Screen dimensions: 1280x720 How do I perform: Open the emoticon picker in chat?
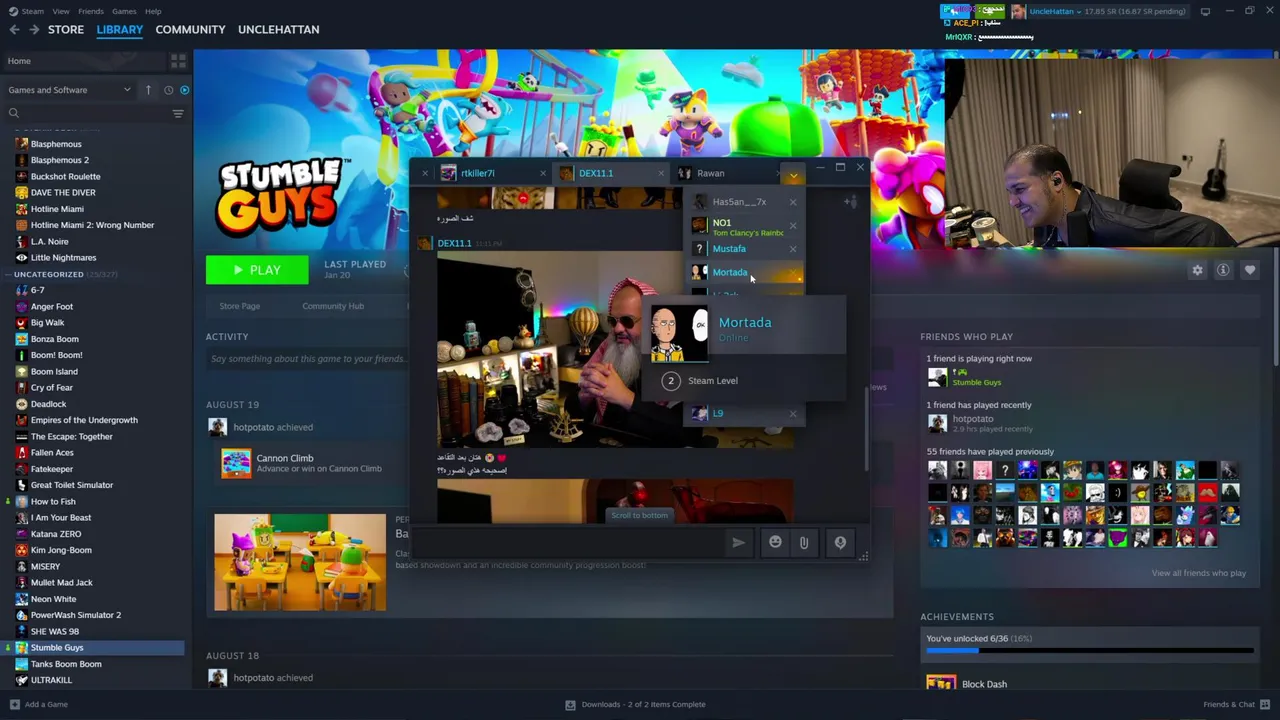click(775, 542)
